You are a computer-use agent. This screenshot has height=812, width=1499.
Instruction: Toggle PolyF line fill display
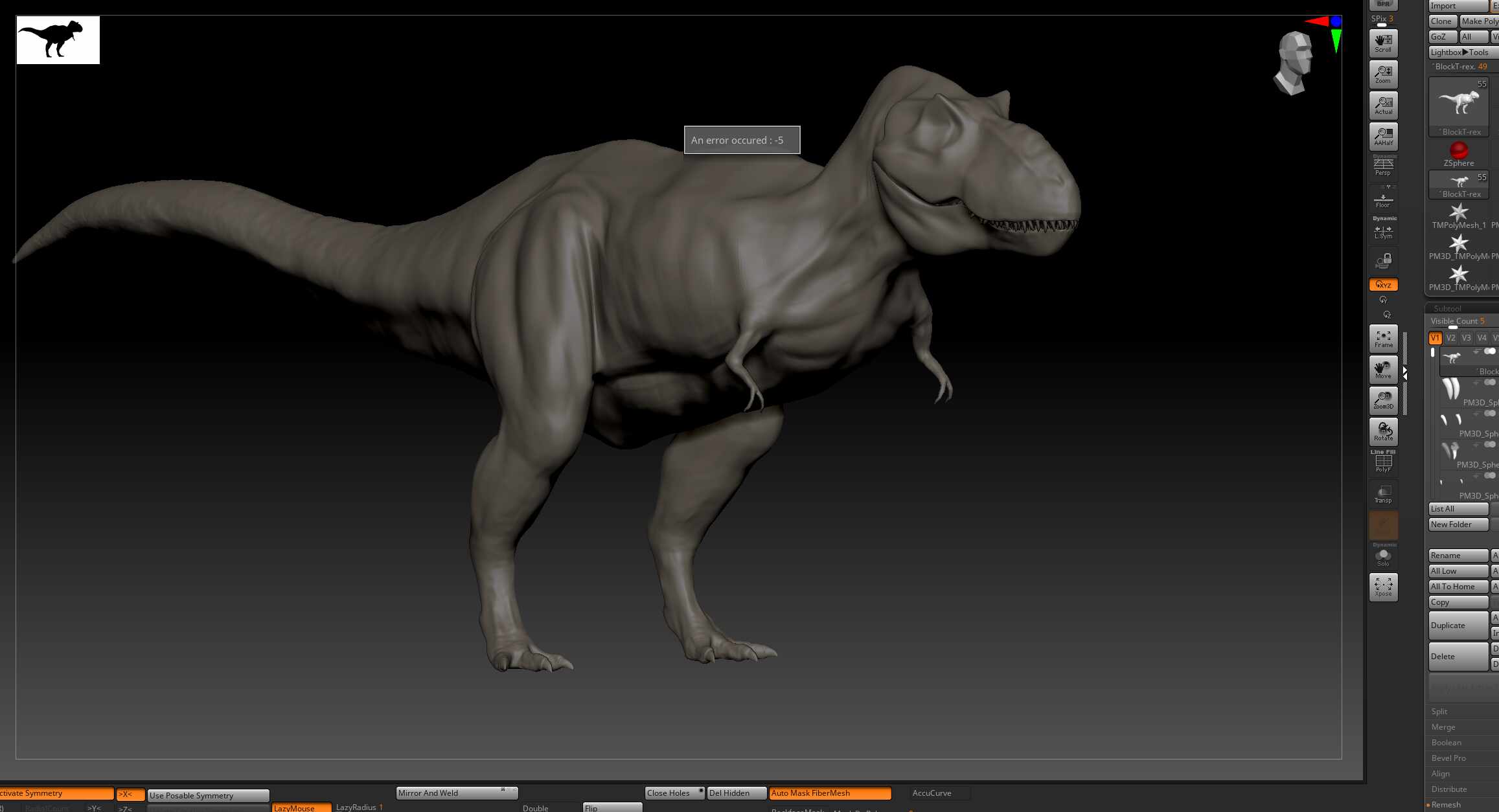(x=1383, y=462)
